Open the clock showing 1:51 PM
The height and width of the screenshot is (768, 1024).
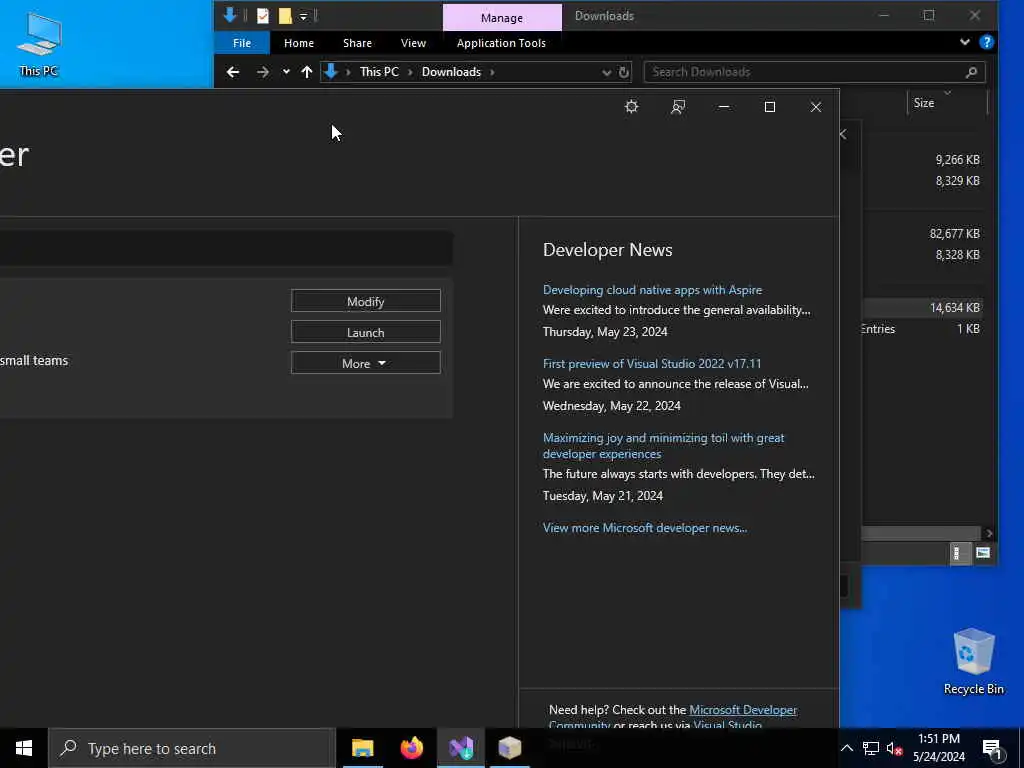click(x=938, y=748)
